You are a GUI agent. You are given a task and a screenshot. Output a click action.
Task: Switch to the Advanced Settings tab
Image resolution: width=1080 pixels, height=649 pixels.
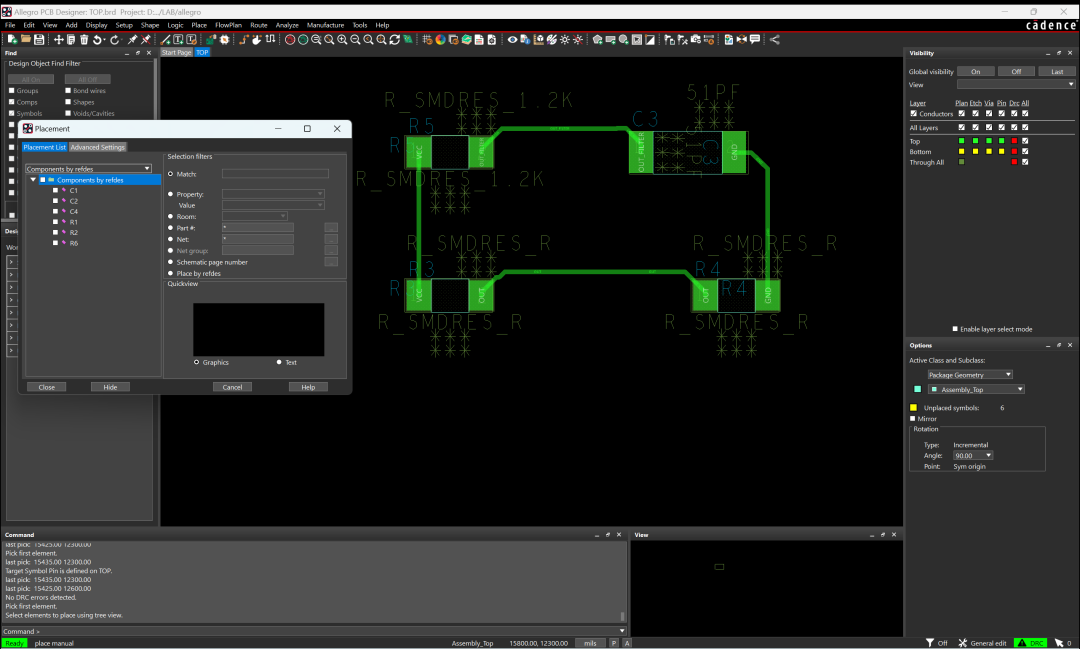click(x=98, y=147)
